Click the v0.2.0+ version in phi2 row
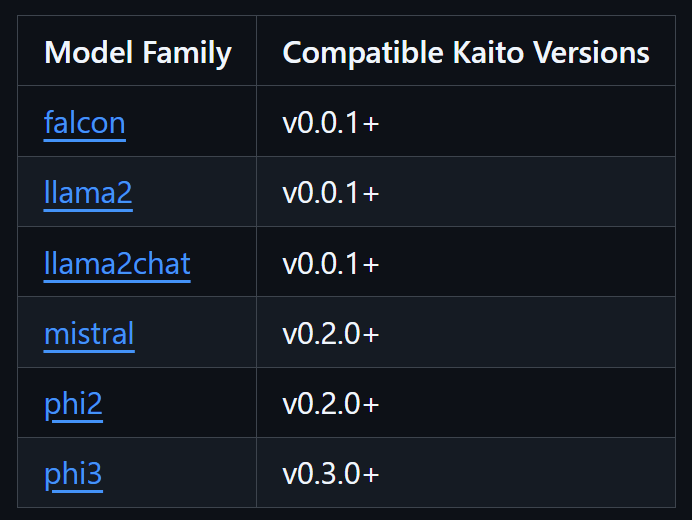Viewport: 692px width, 520px height. 330,403
